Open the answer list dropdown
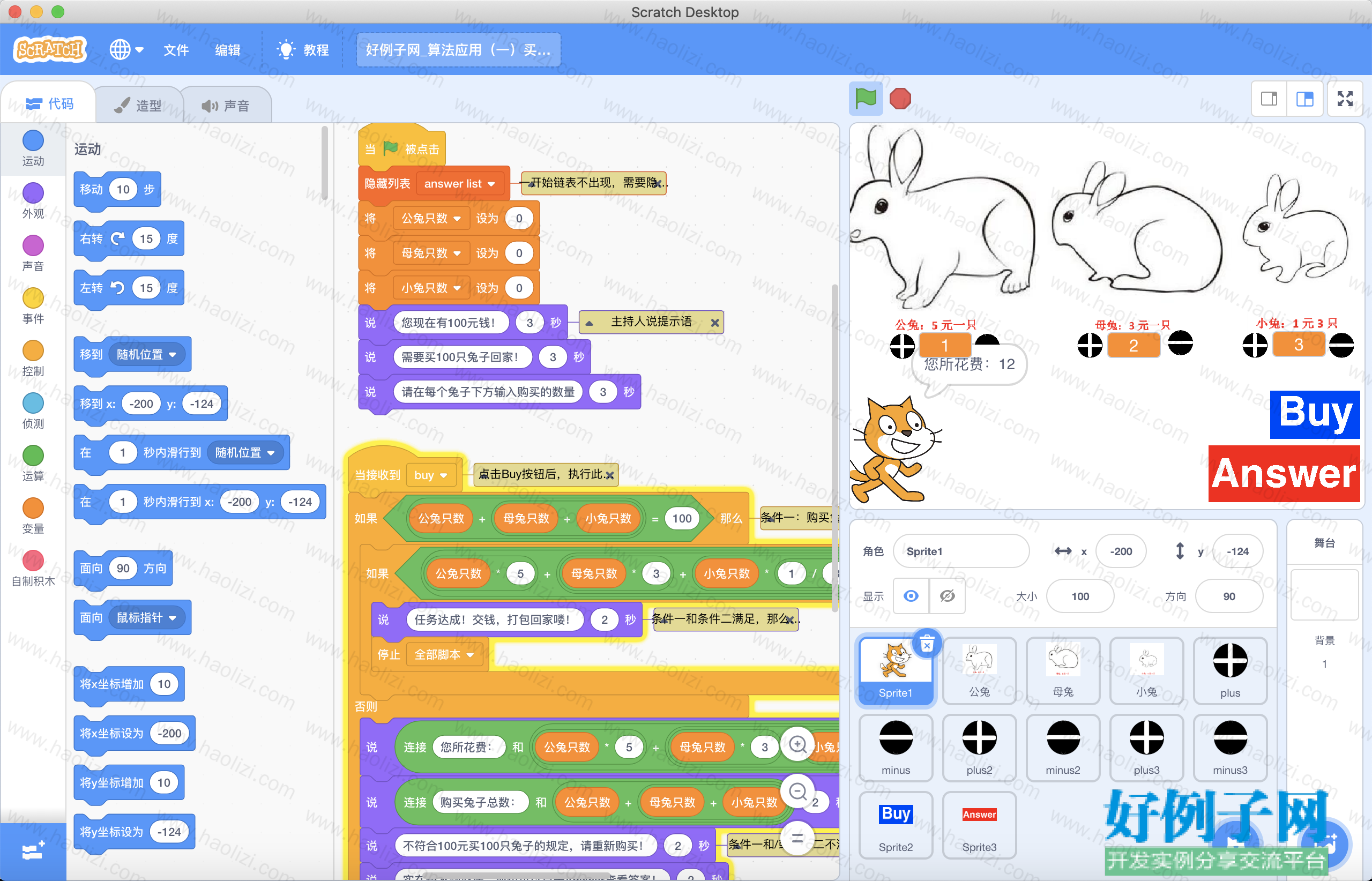1372x881 pixels. click(459, 184)
